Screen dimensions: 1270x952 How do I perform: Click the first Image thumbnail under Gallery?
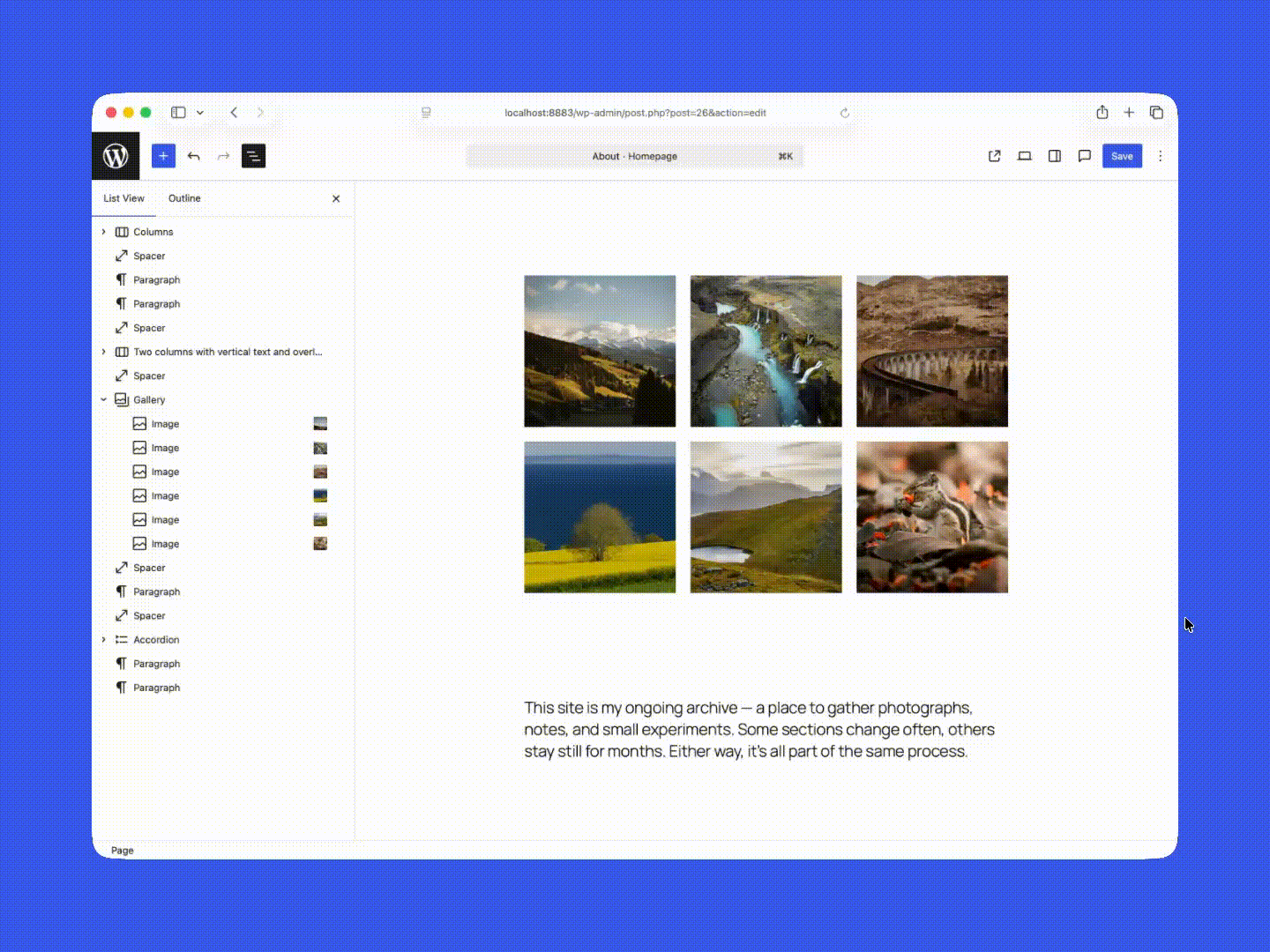click(320, 423)
